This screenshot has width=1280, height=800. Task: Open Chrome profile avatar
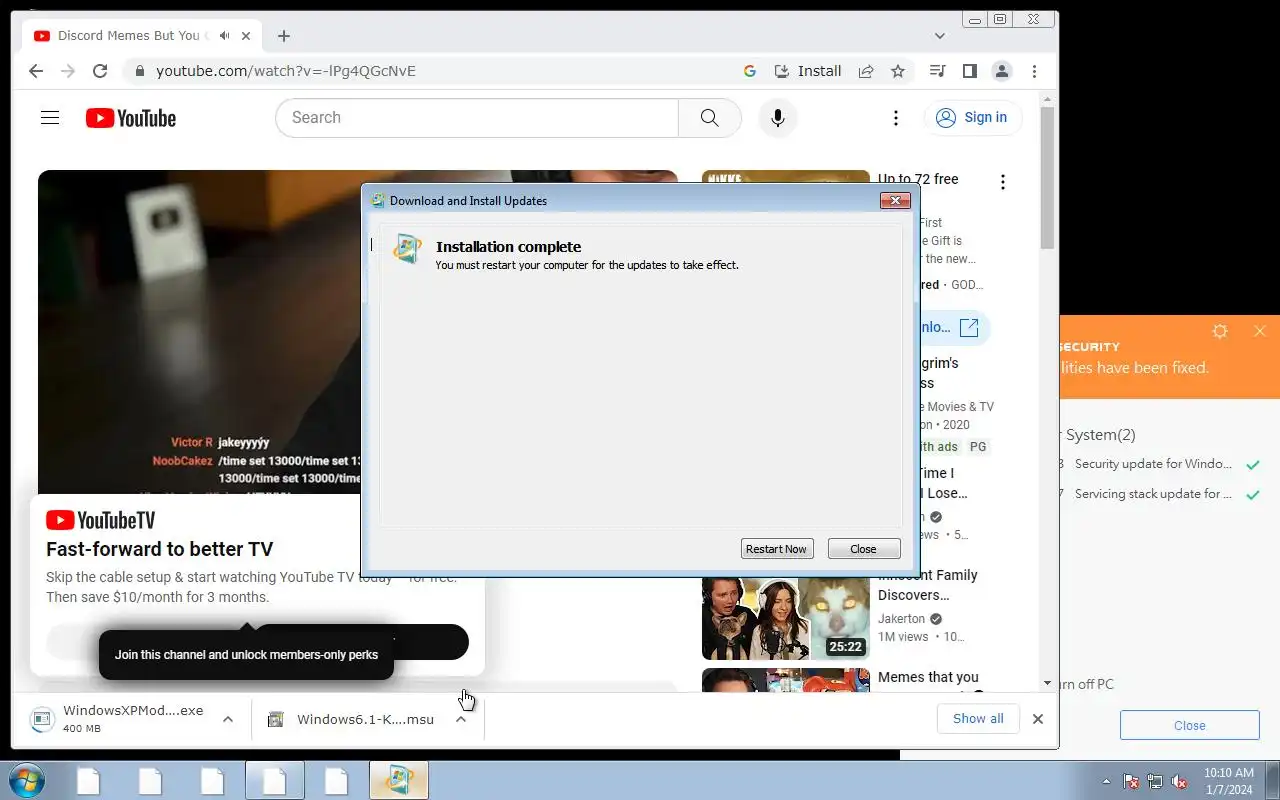click(1001, 71)
